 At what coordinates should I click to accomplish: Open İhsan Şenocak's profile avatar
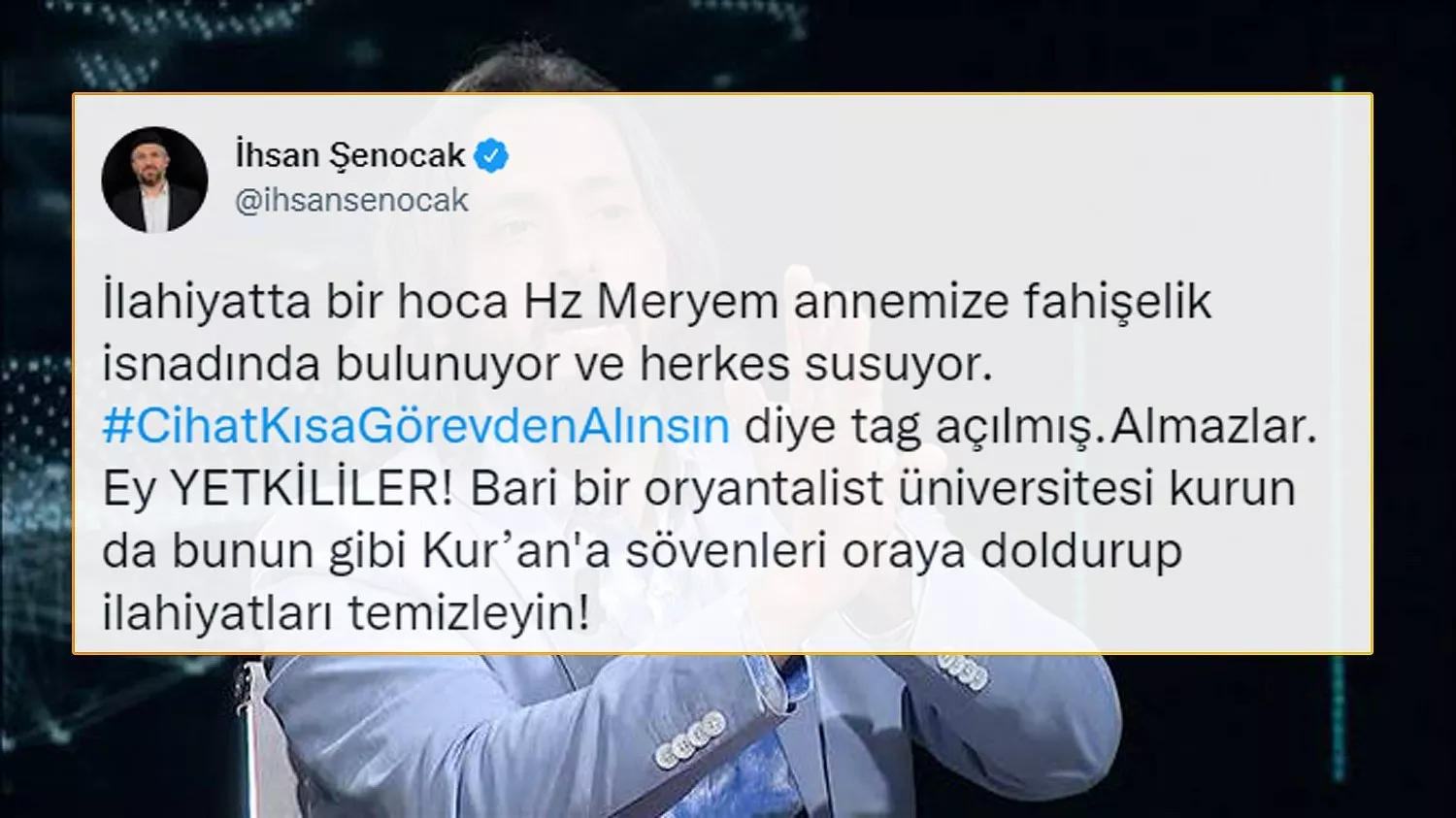(154, 180)
